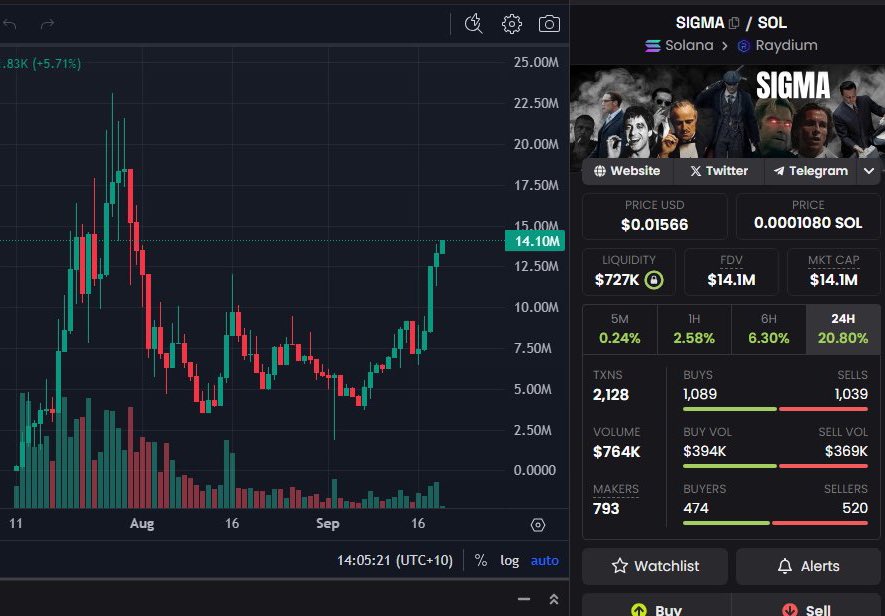Click the (+5.71%) change readout

tap(56, 64)
